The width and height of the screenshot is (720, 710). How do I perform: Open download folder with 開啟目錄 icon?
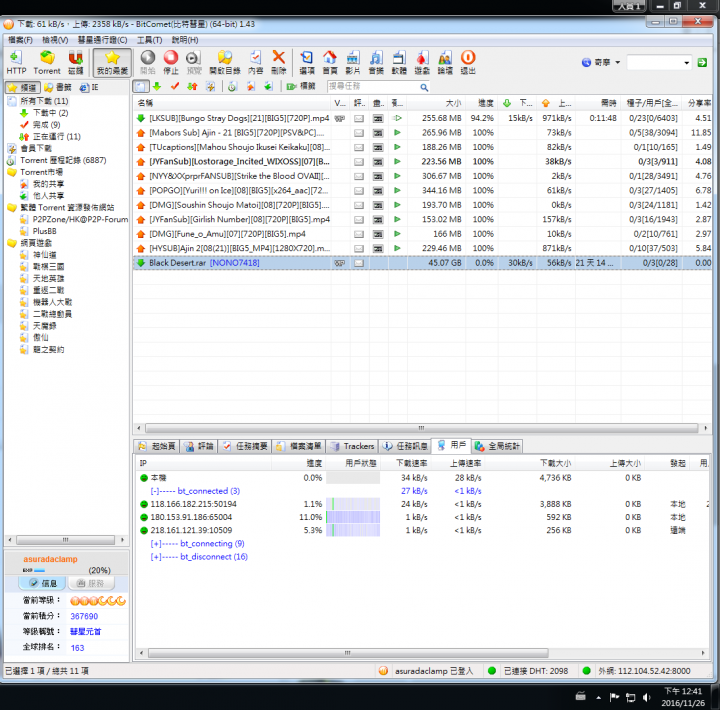[x=225, y=62]
